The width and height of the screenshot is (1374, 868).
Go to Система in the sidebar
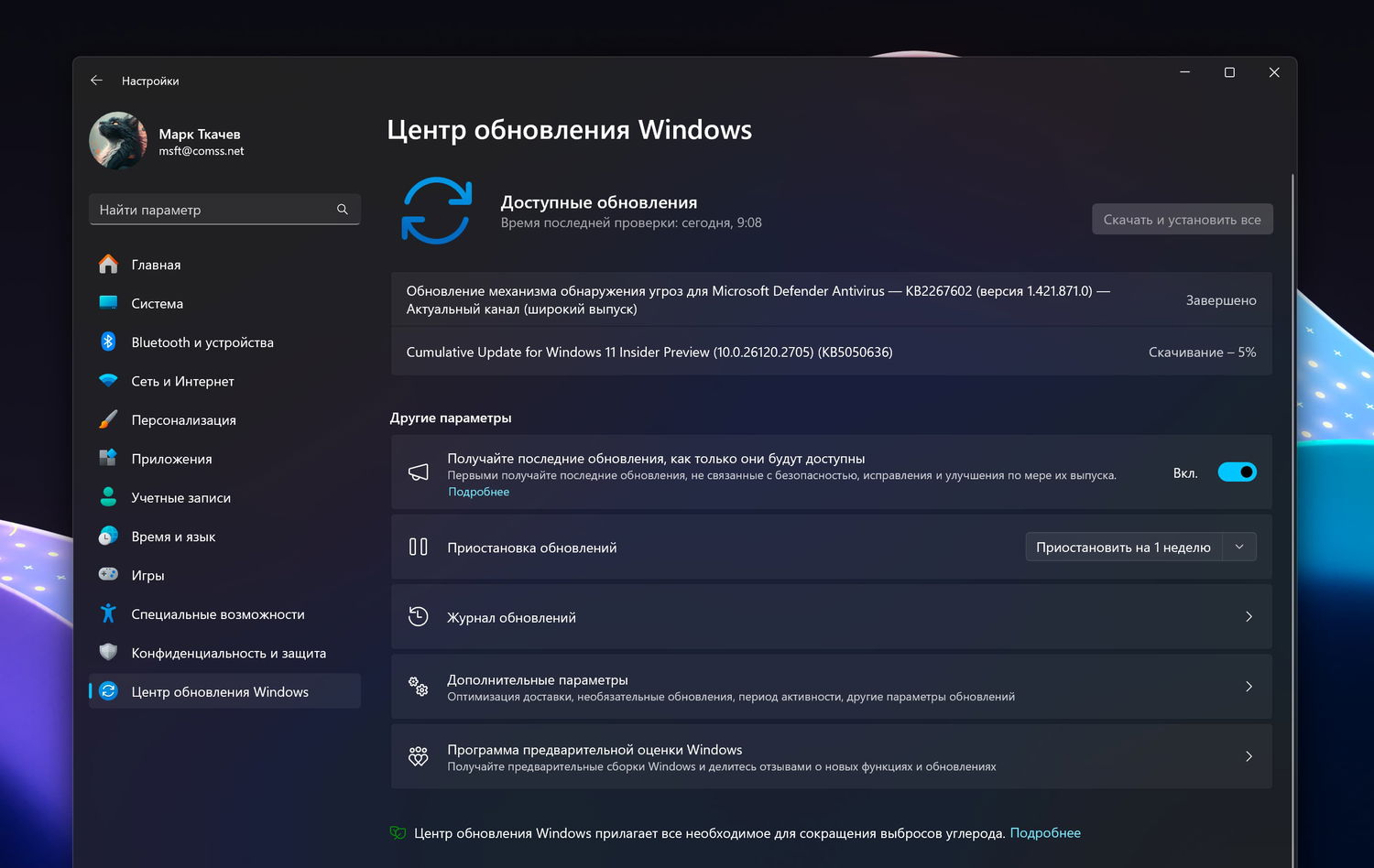157,303
